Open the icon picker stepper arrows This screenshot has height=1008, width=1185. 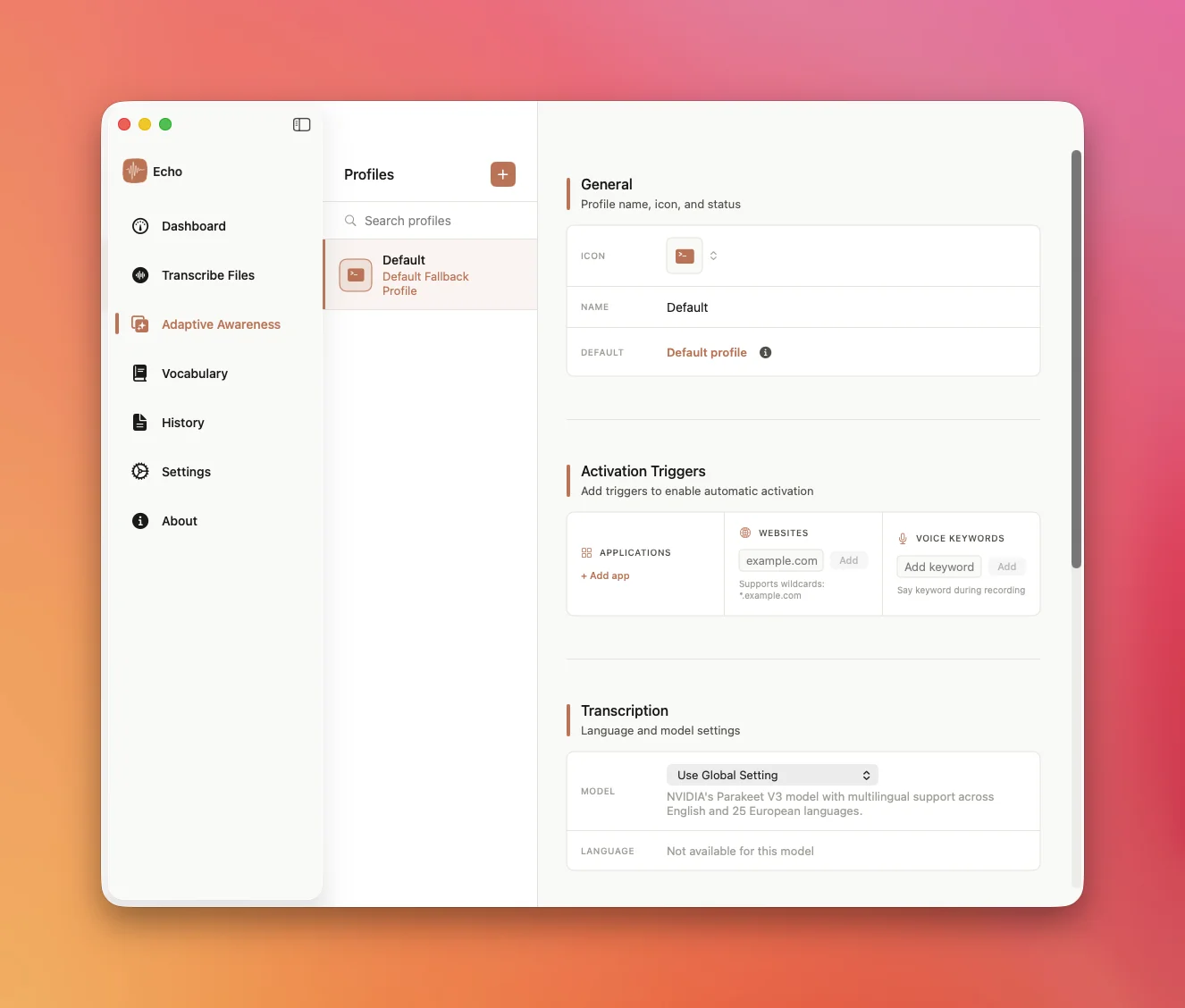[x=713, y=256]
